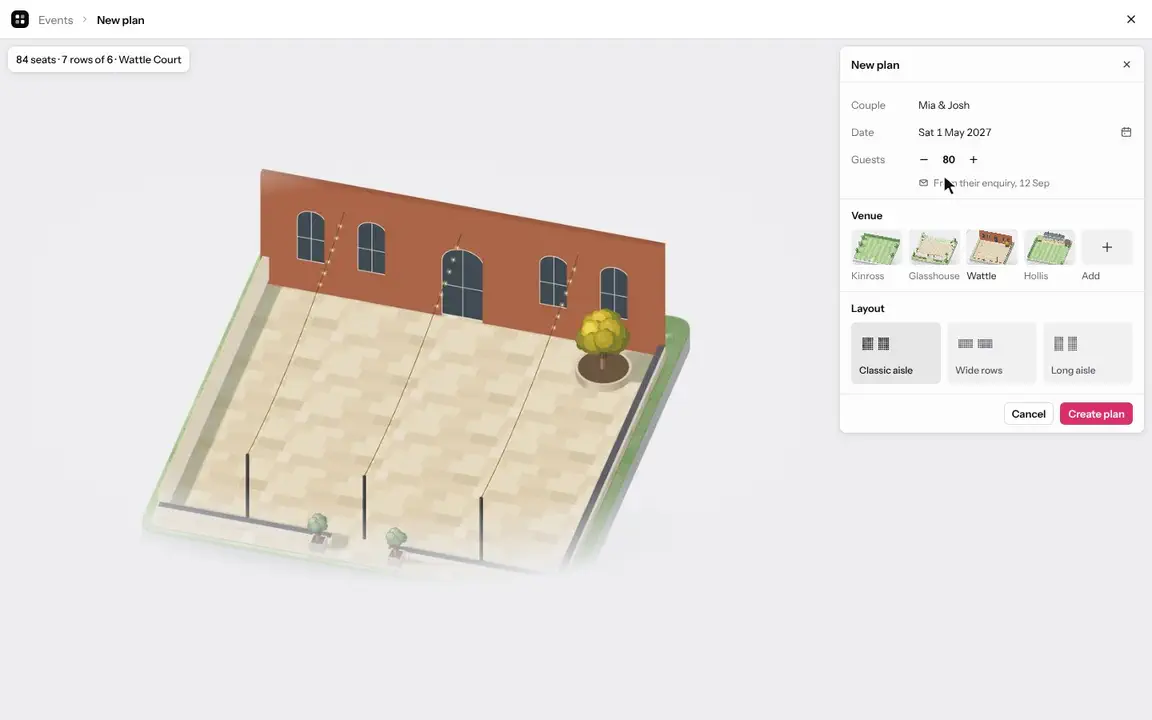Click the Guests field label
This screenshot has width=1152, height=720.
(x=868, y=159)
